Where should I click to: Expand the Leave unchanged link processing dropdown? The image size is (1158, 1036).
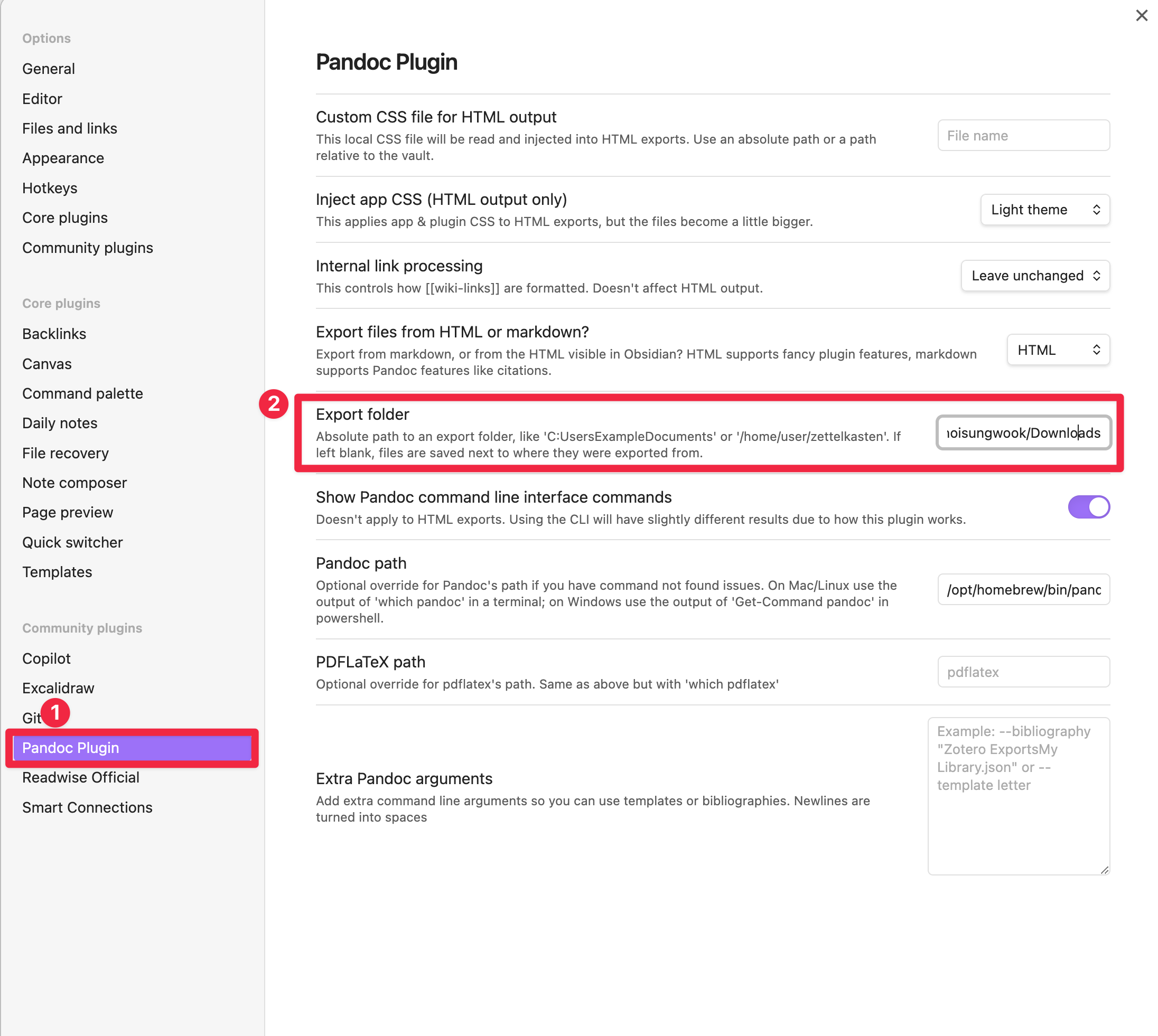1034,276
